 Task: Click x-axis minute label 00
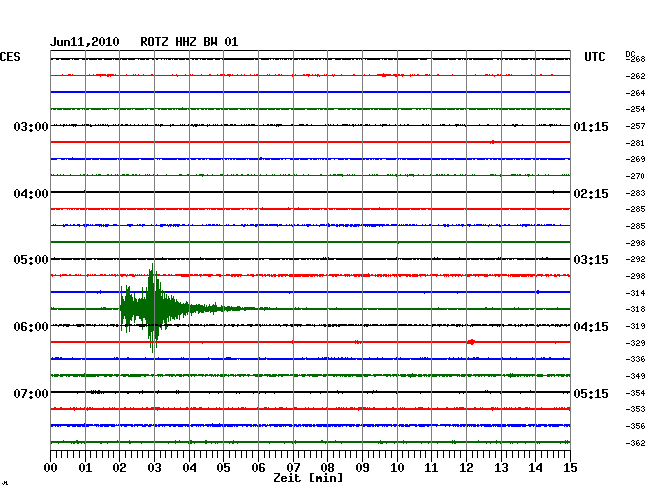51,468
